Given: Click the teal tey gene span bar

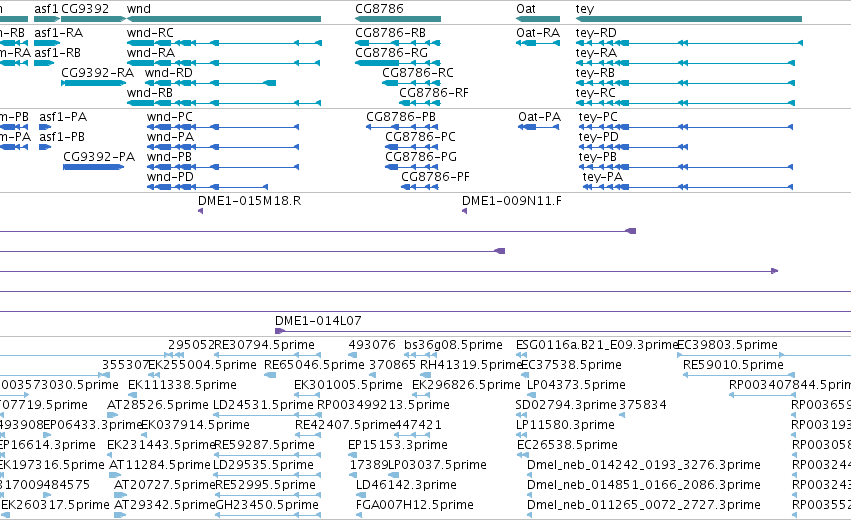Looking at the screenshot, I should tap(688, 19).
